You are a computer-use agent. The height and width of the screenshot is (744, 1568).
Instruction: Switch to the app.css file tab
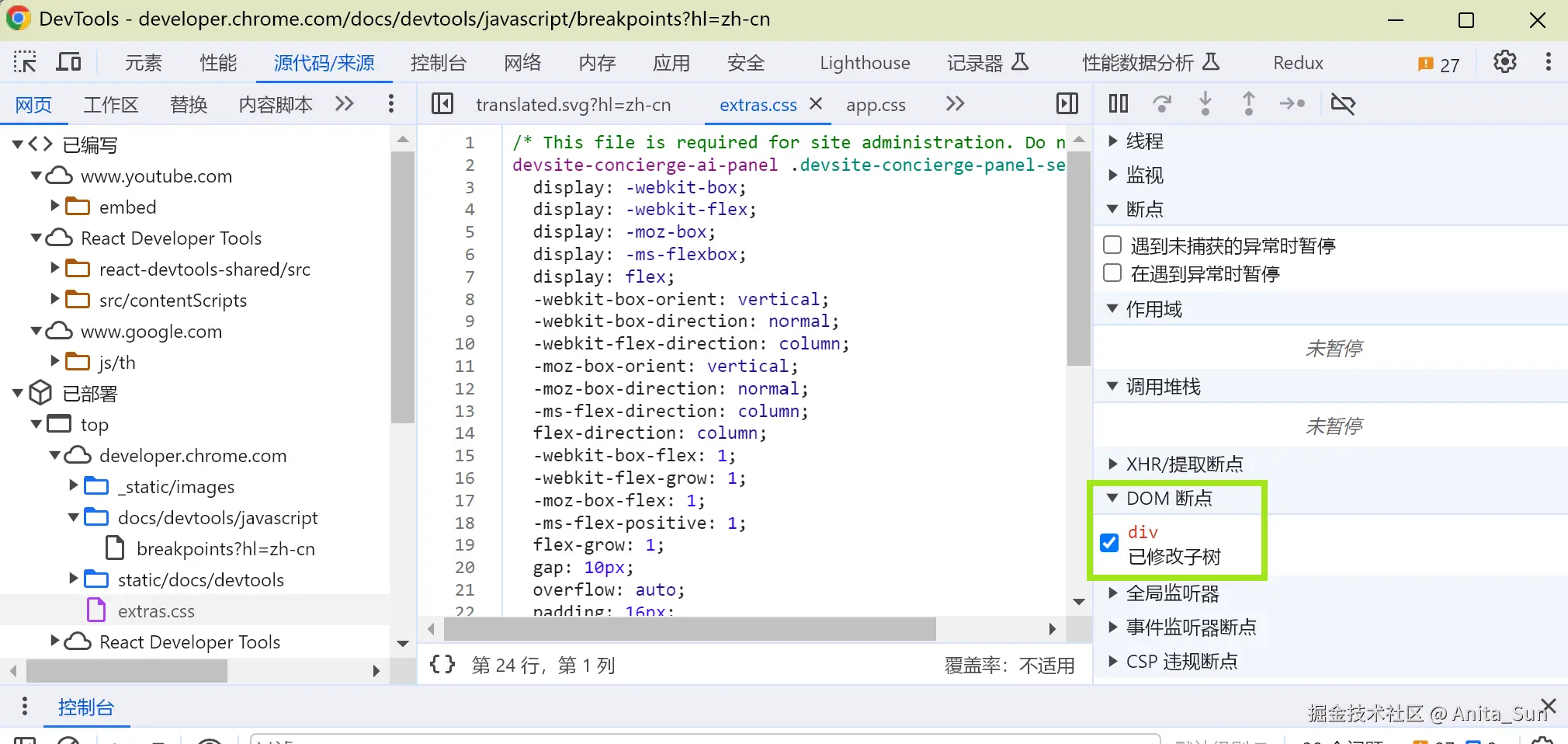click(876, 105)
